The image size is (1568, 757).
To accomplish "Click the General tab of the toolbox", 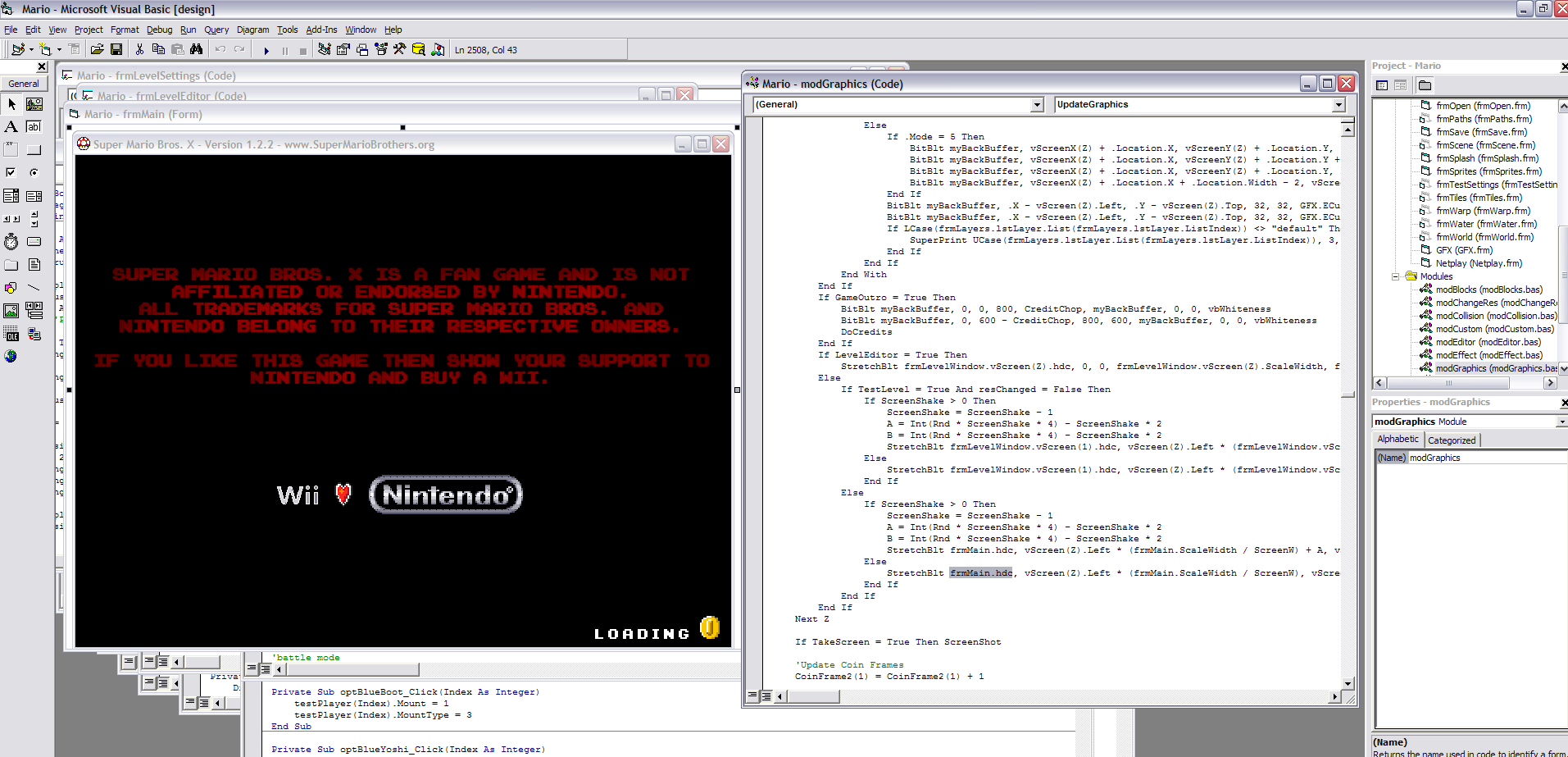I will click(x=24, y=84).
